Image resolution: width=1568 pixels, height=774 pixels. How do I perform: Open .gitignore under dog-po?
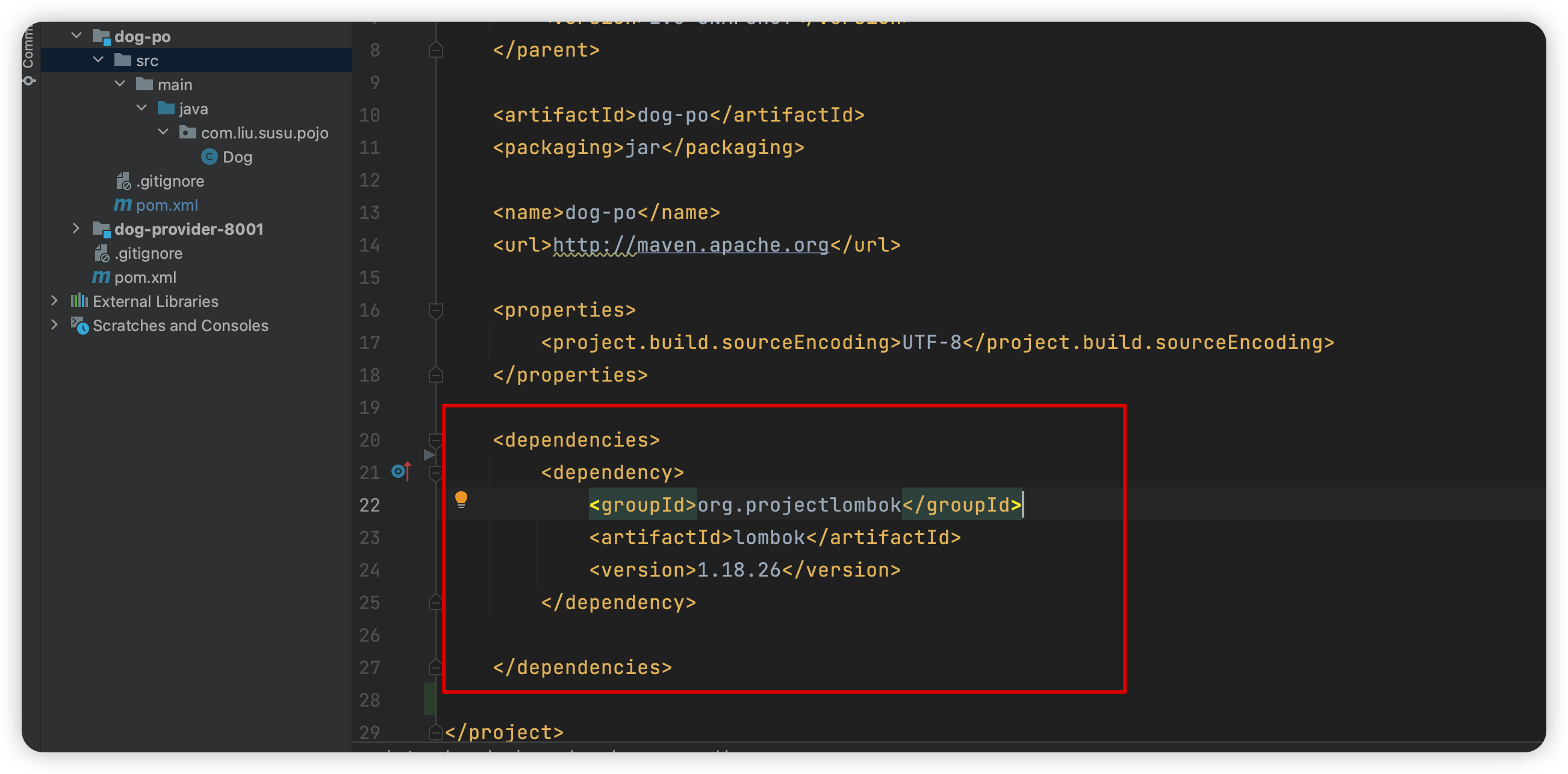click(x=170, y=181)
